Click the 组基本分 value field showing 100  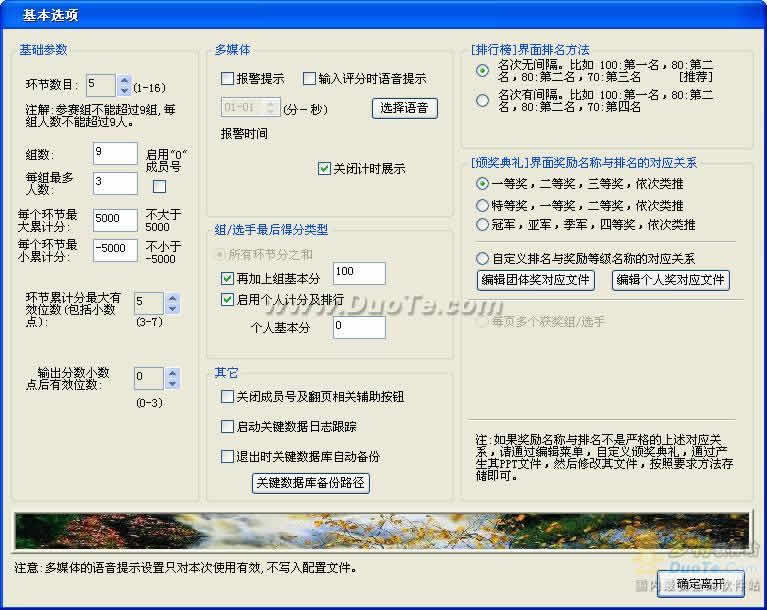pos(359,273)
